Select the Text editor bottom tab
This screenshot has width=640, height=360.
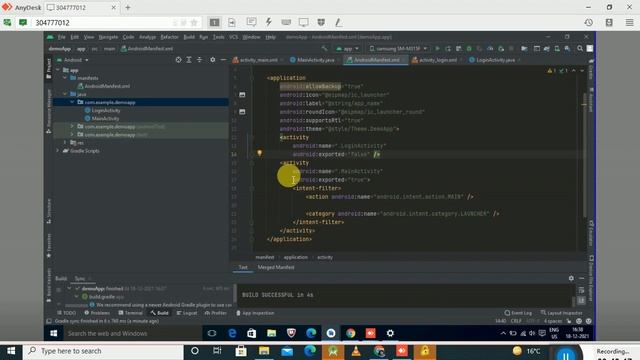pos(243,267)
